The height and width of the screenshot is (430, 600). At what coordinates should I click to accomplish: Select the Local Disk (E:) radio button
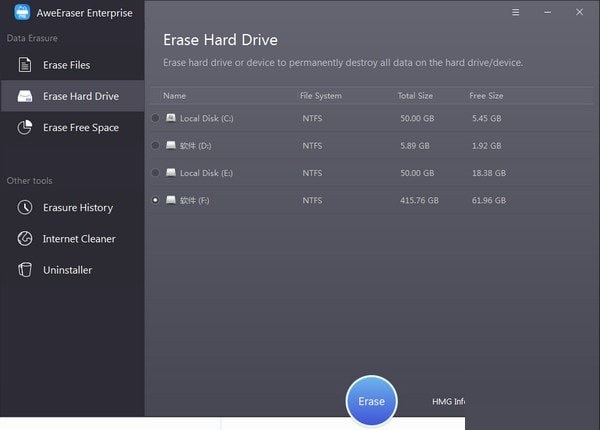tap(155, 173)
